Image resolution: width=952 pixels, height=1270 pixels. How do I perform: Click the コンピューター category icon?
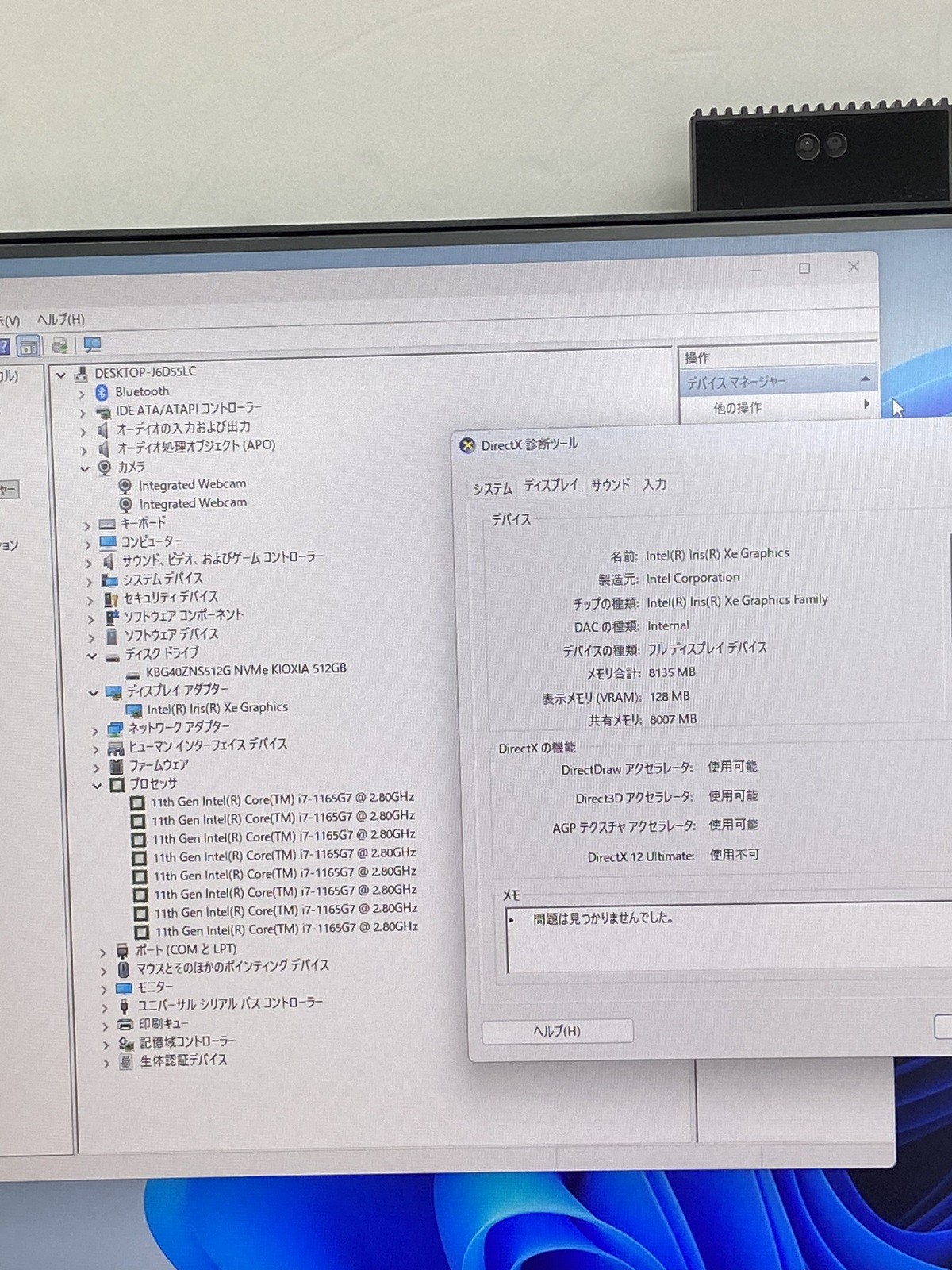[x=108, y=542]
